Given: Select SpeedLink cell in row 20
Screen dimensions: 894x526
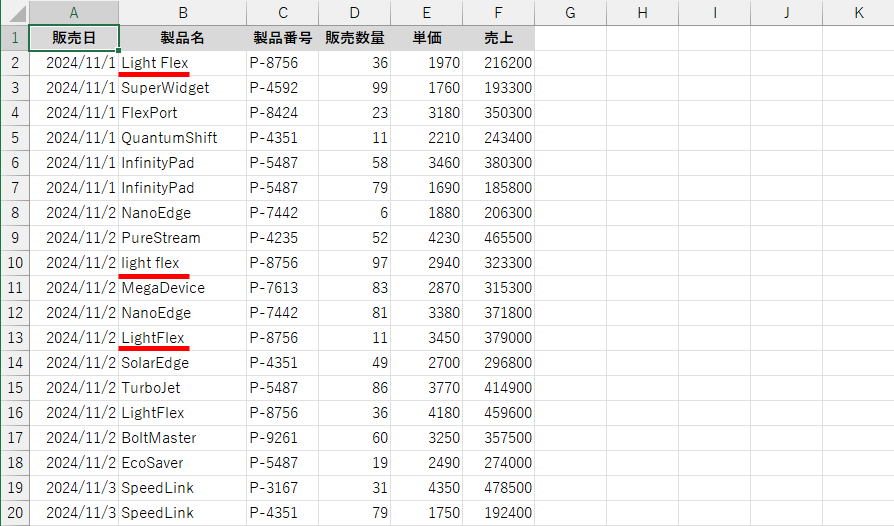Looking at the screenshot, I should click(182, 513).
